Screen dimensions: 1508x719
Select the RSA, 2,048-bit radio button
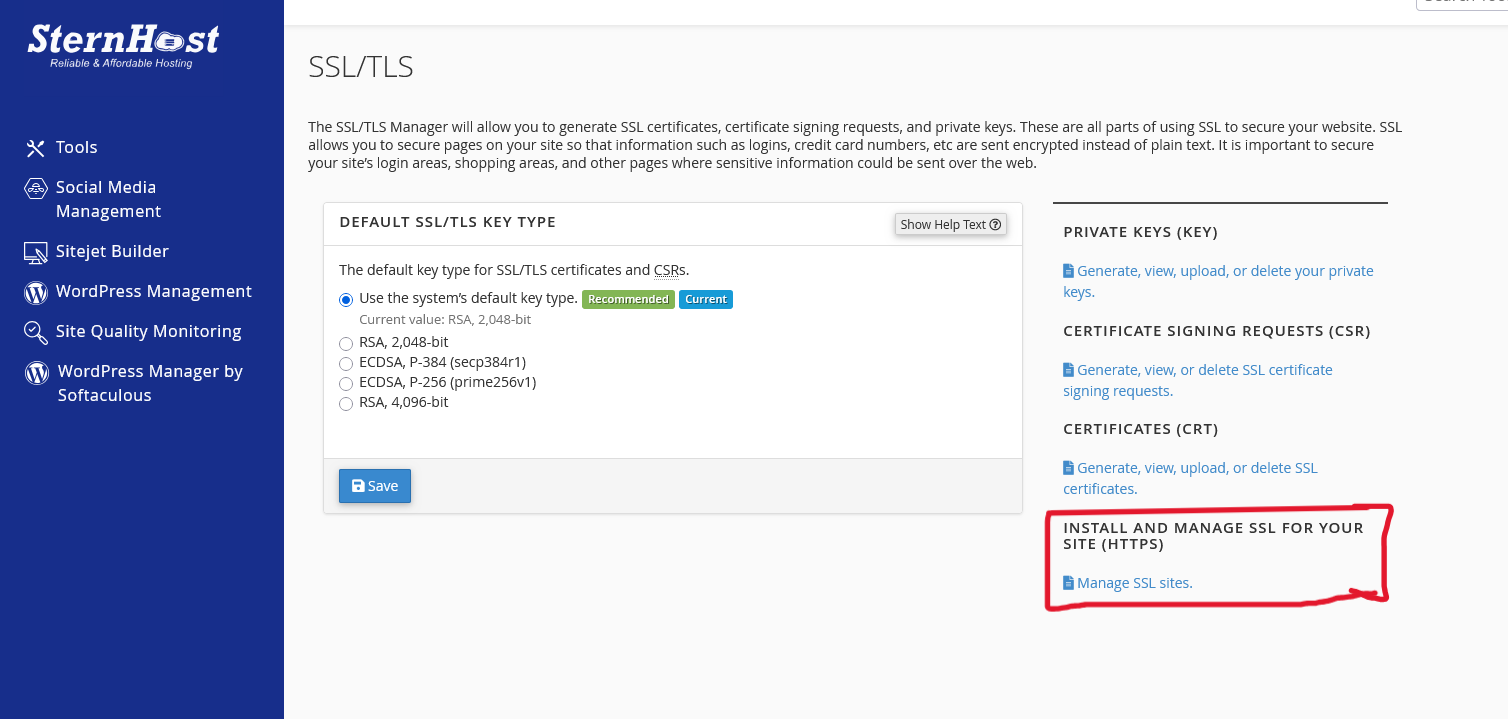346,343
